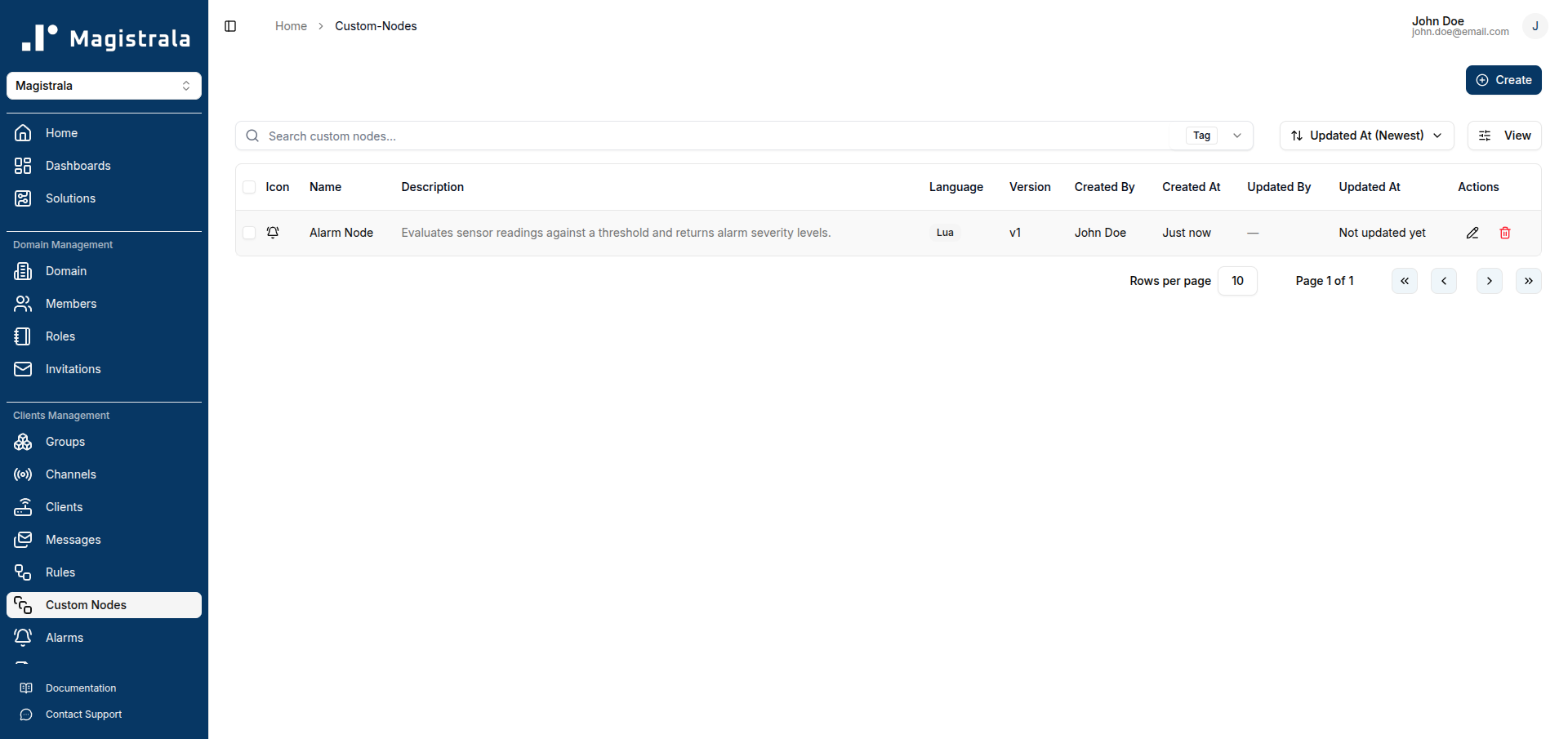
Task: Open the Magistrala domain switcher
Action: (104, 86)
